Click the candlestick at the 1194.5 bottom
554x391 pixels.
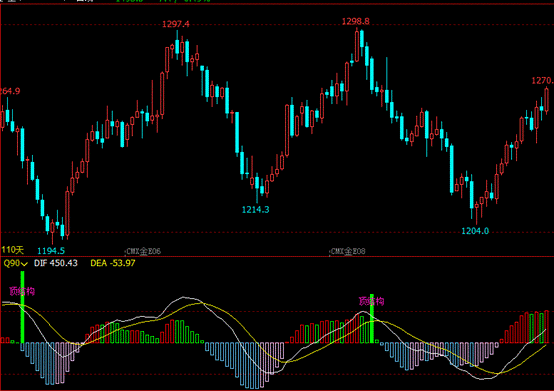tap(53, 230)
